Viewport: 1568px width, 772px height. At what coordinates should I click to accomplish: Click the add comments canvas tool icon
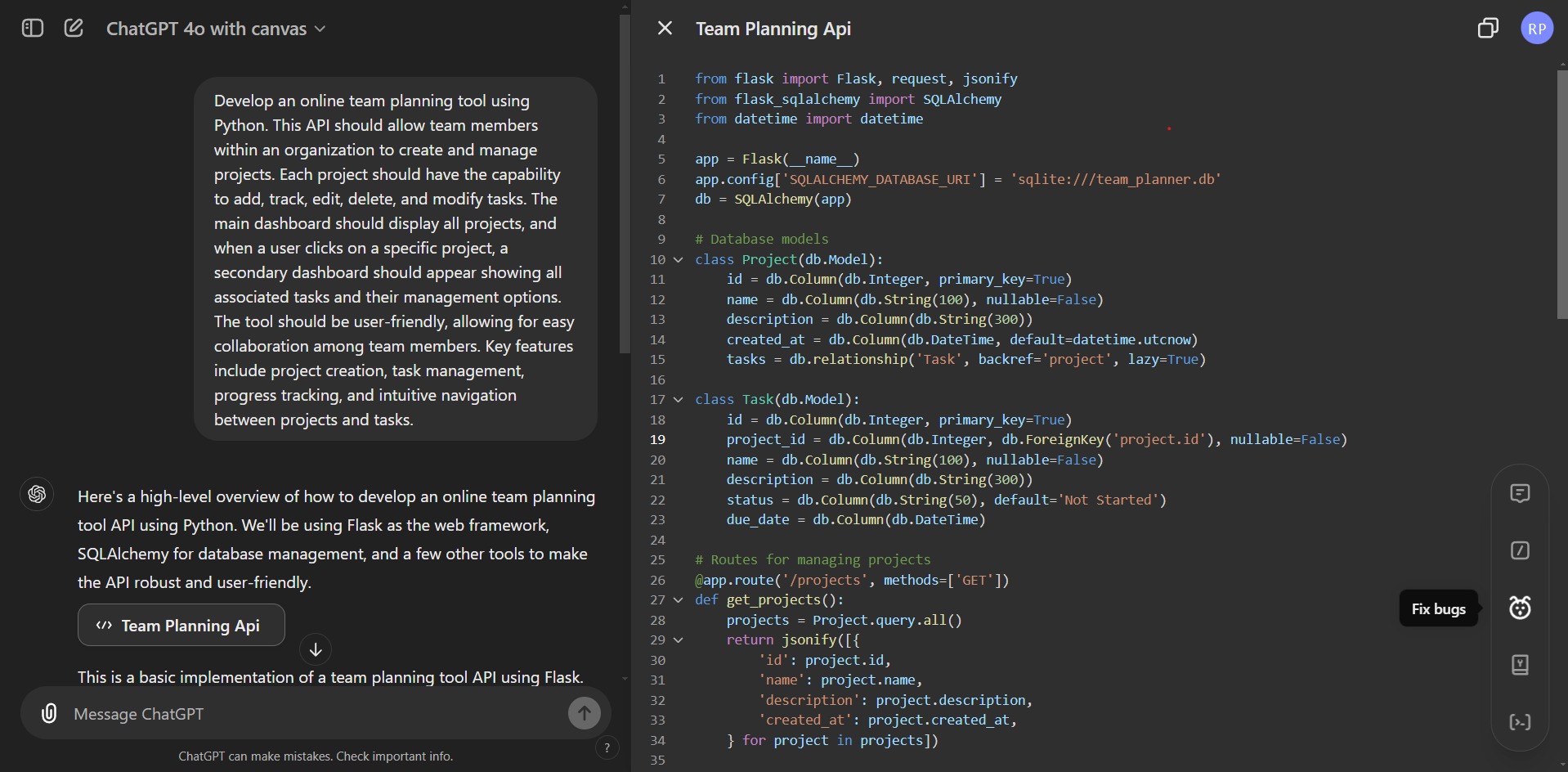click(x=1520, y=493)
